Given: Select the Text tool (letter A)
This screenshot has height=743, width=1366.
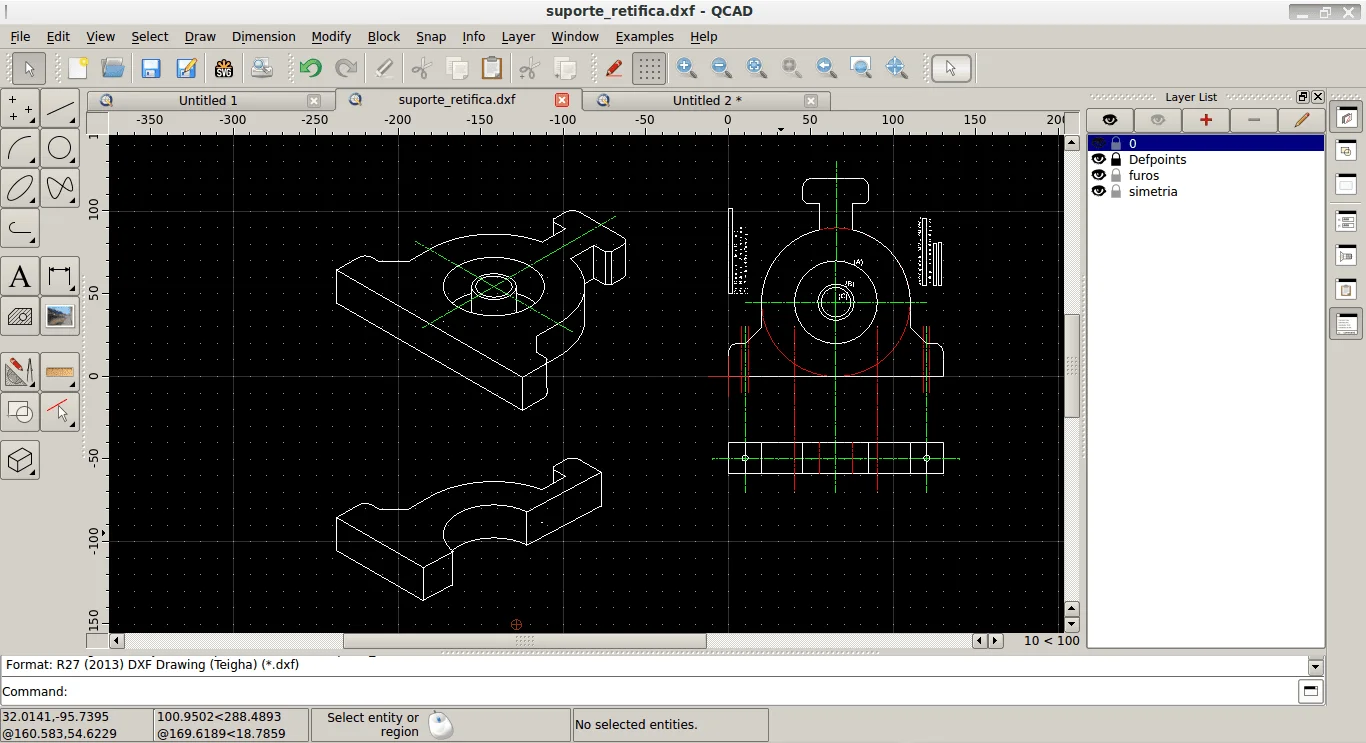Looking at the screenshot, I should (20, 276).
